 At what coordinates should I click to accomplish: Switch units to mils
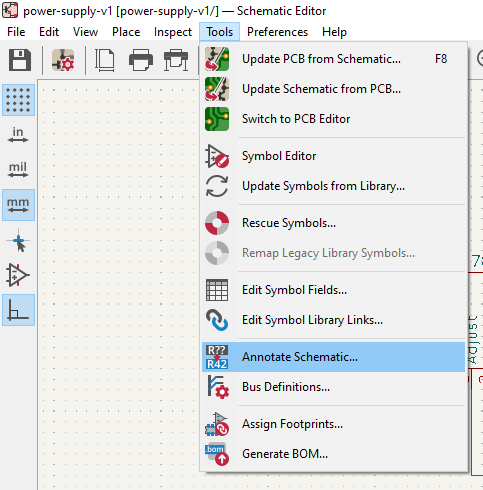[18, 170]
